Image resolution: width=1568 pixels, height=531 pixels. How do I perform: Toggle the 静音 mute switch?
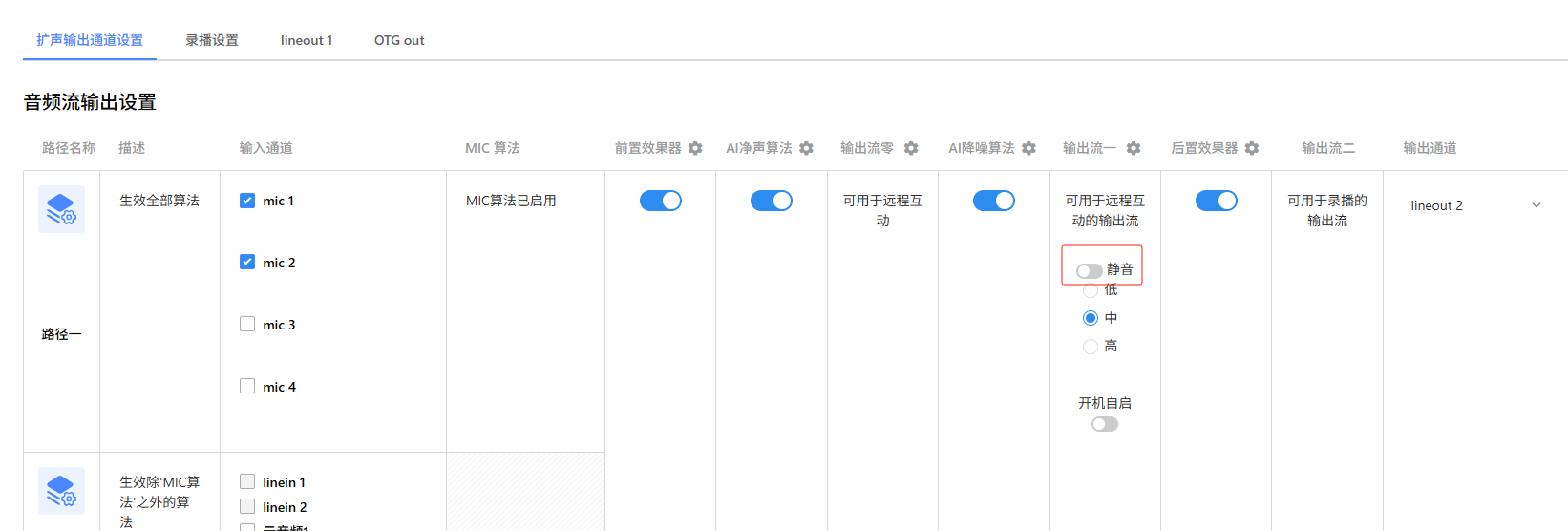pos(1089,271)
